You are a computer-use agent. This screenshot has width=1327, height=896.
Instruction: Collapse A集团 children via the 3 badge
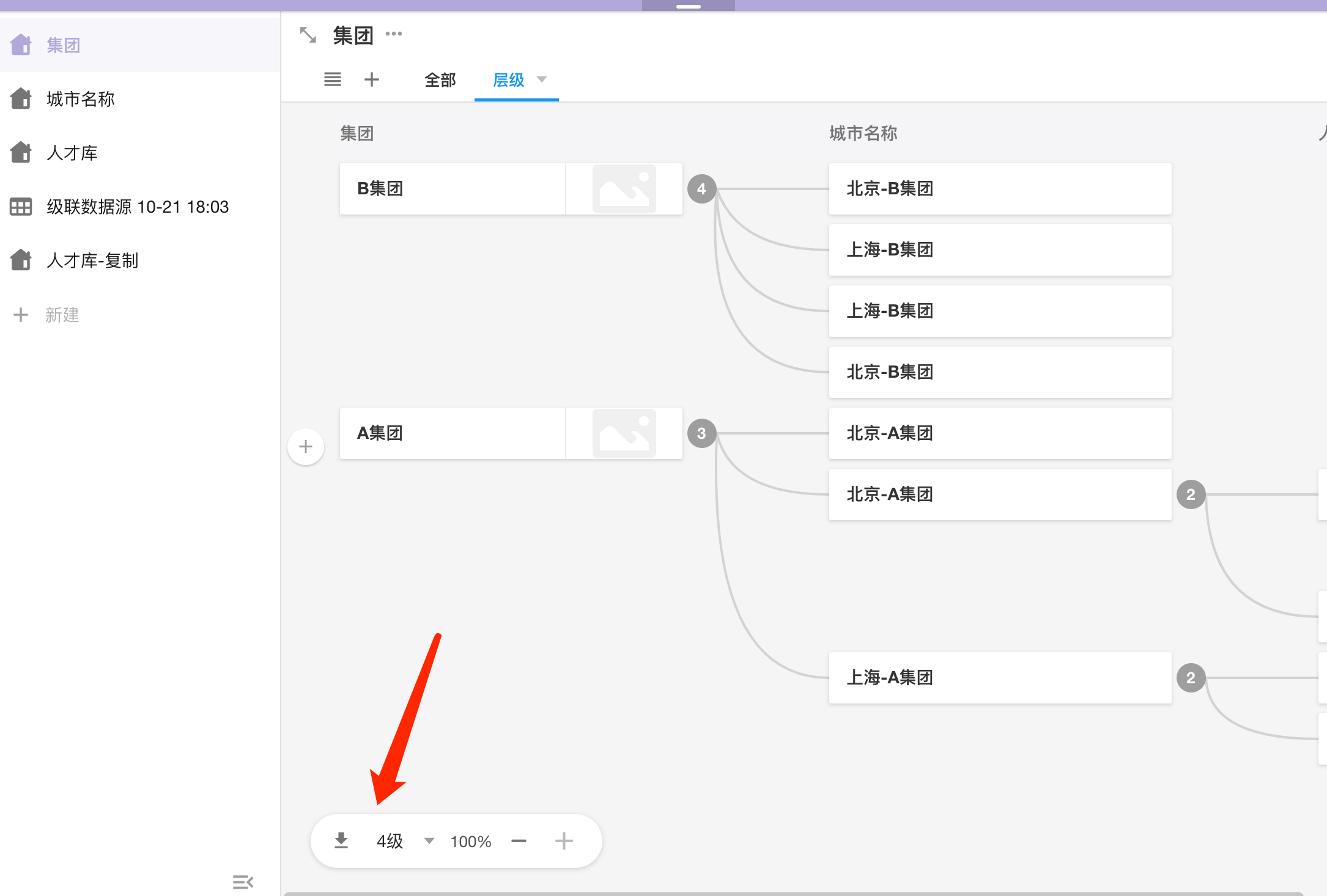[x=701, y=433]
